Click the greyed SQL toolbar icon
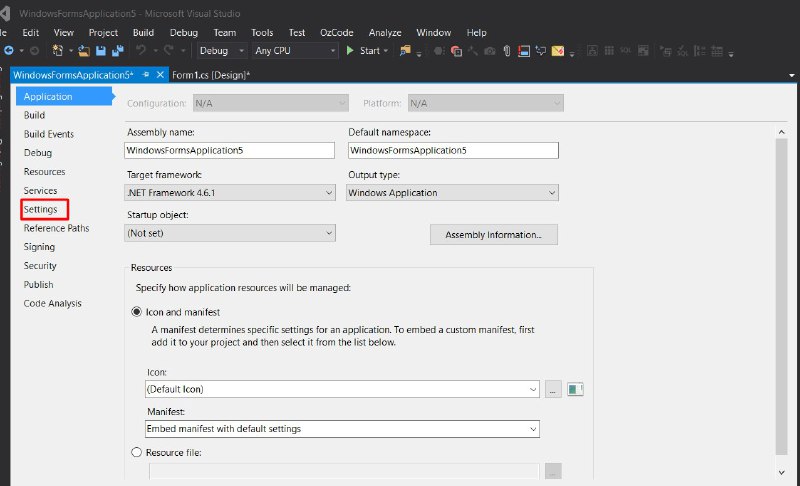800x486 pixels. (x=626, y=50)
